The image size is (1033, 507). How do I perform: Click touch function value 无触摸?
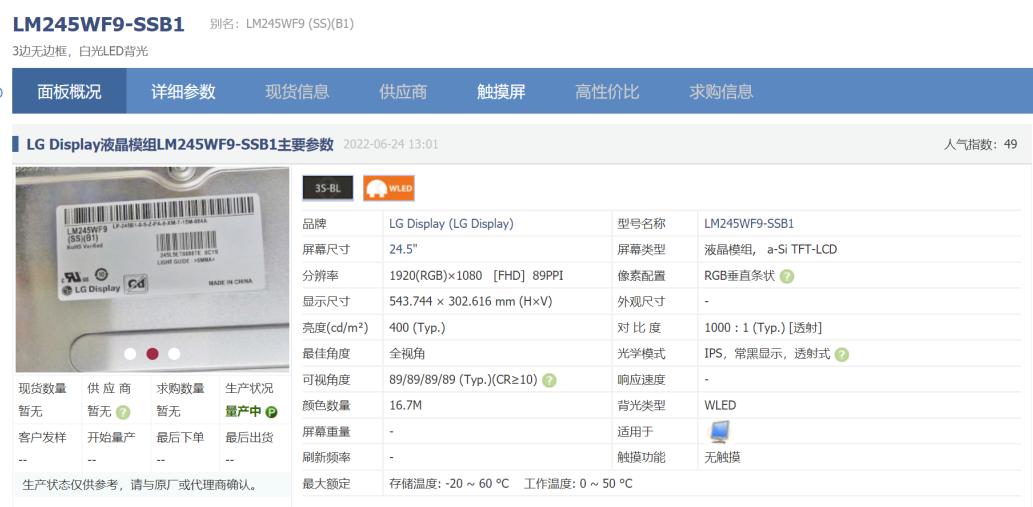(x=722, y=457)
